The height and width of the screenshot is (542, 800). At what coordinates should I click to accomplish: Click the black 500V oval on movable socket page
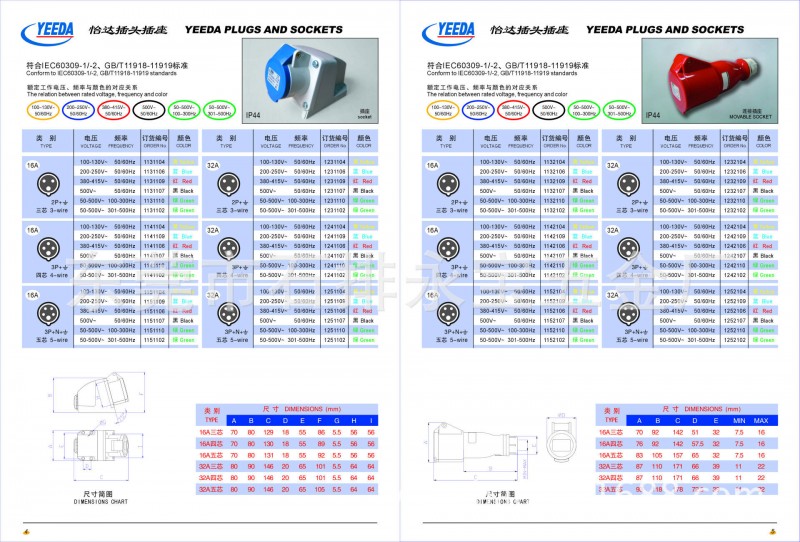548,110
